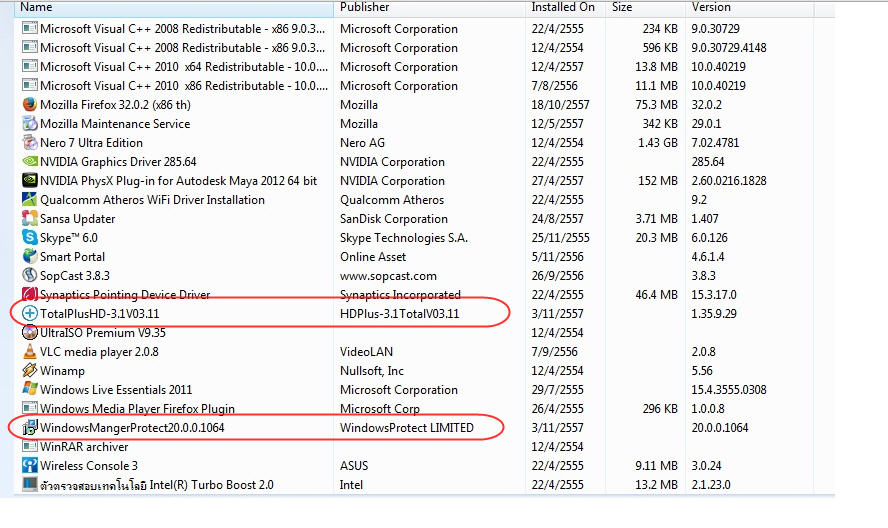Sort list by Name column header
Image resolution: width=888 pixels, height=528 pixels.
point(174,8)
